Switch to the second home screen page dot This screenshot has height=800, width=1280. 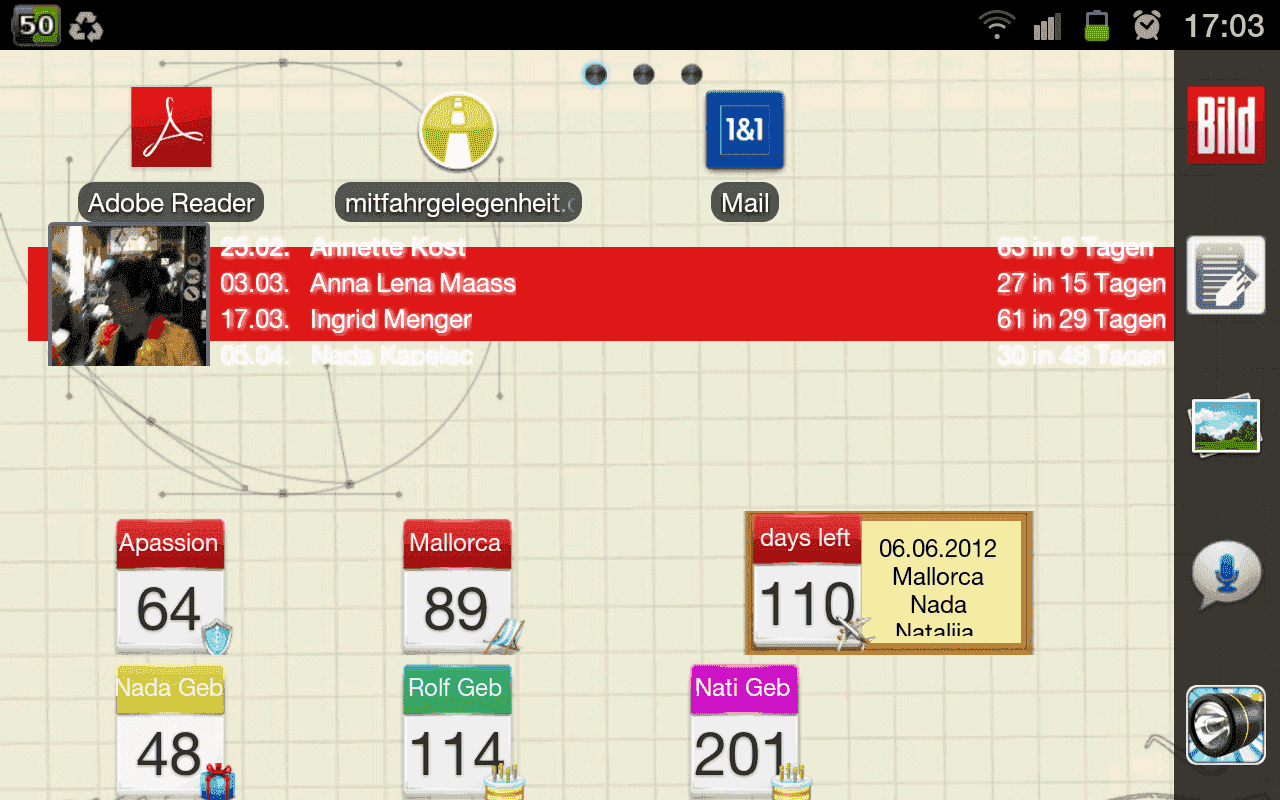tap(644, 75)
